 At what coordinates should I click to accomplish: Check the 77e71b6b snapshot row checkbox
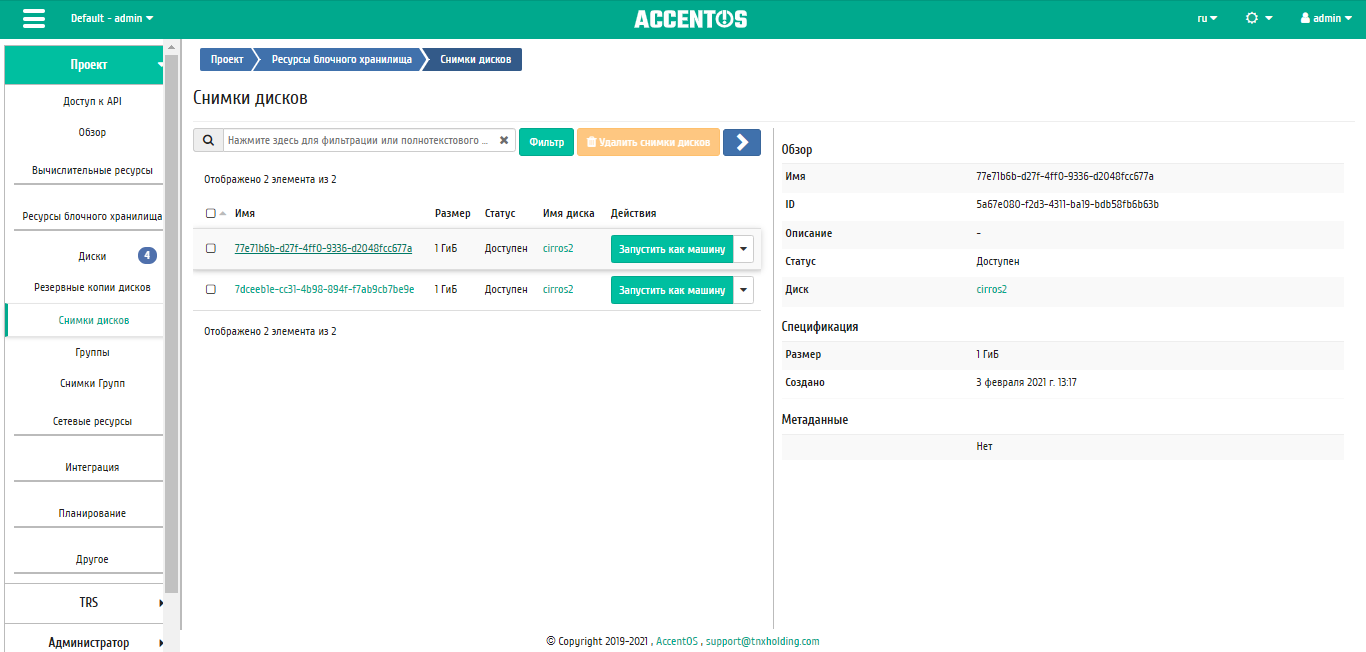(x=211, y=249)
